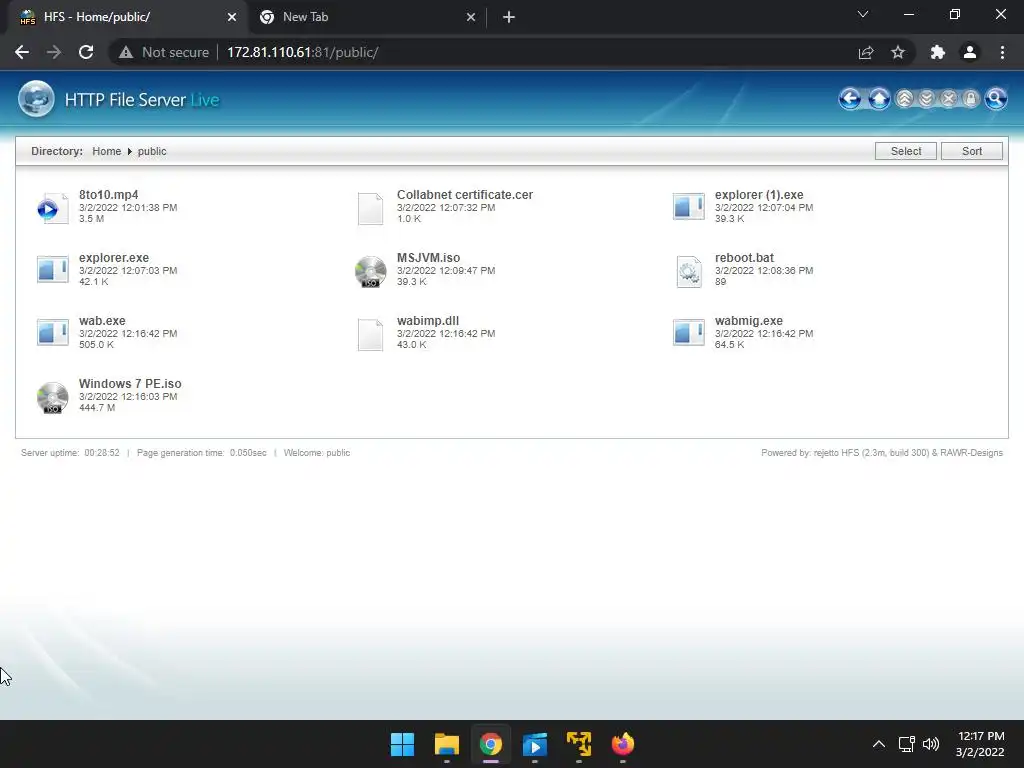Download the MSJVM.iso link
This screenshot has width=1024, height=768.
(428, 257)
